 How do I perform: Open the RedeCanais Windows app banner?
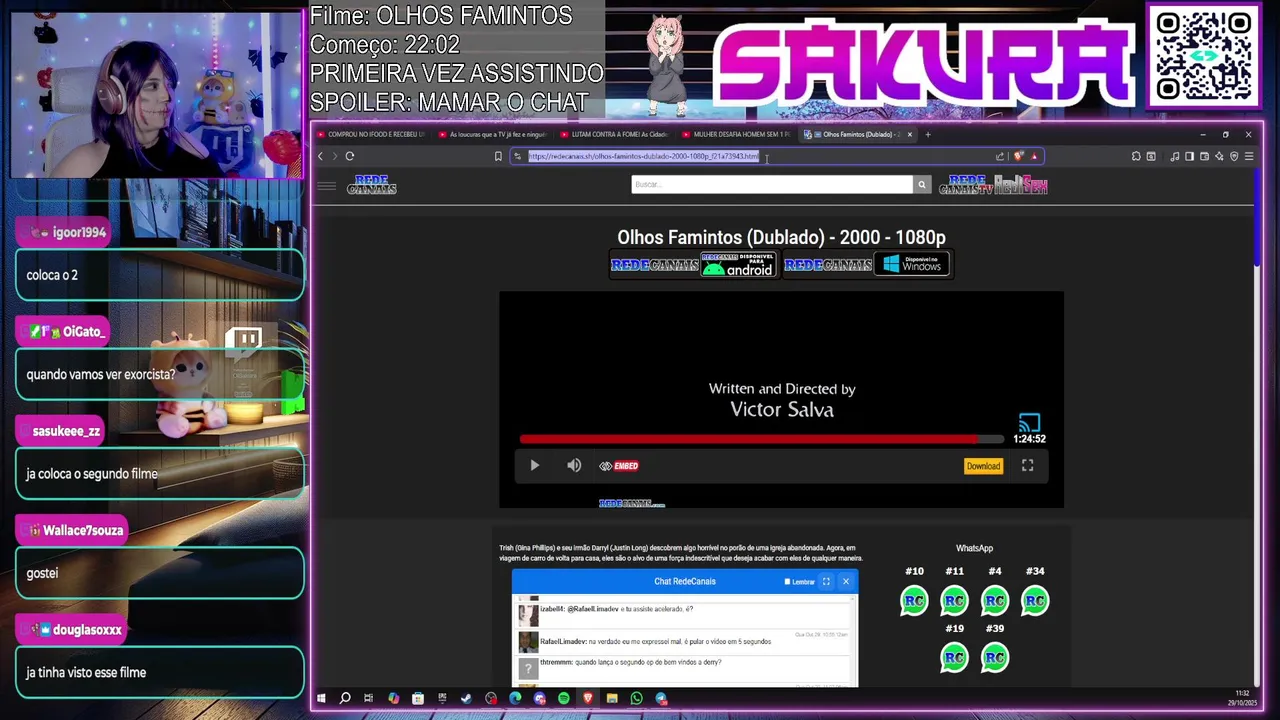point(866,265)
